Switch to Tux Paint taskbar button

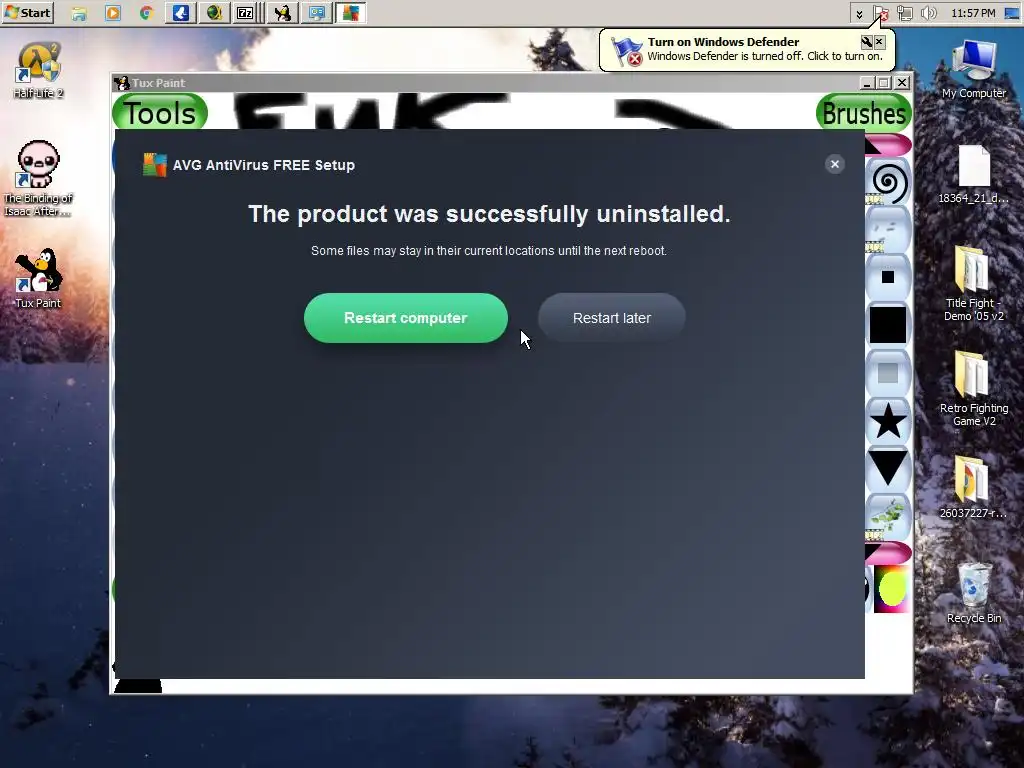point(283,13)
